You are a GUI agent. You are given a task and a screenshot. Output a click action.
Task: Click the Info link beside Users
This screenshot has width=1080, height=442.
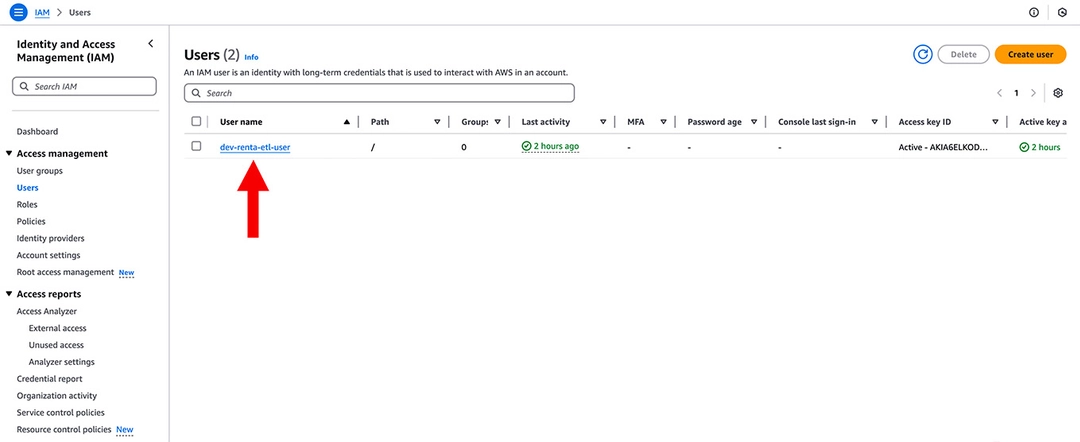(x=251, y=57)
